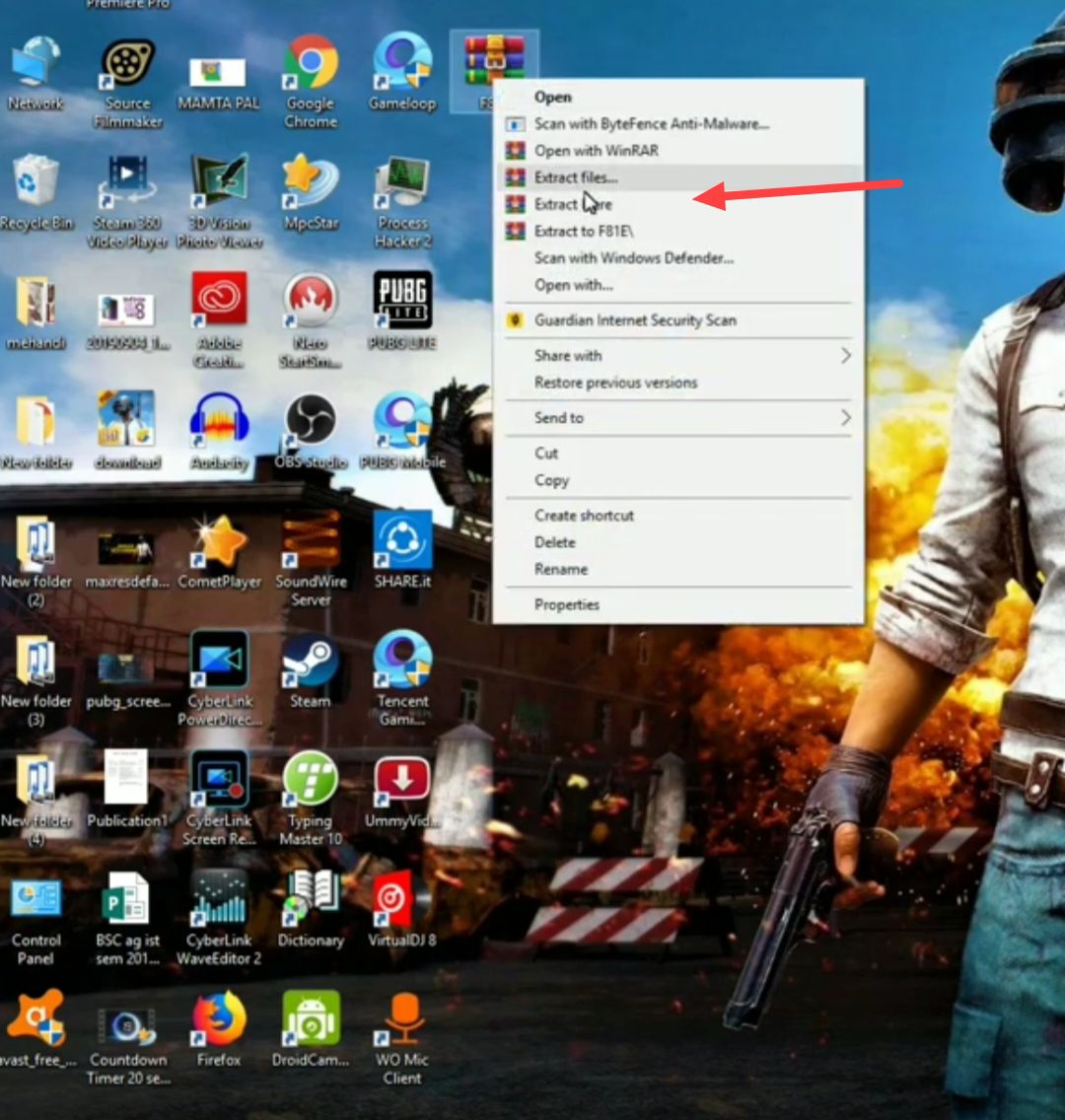Select the PUBG Mobile icon
The image size is (1065, 1120).
pos(402,431)
